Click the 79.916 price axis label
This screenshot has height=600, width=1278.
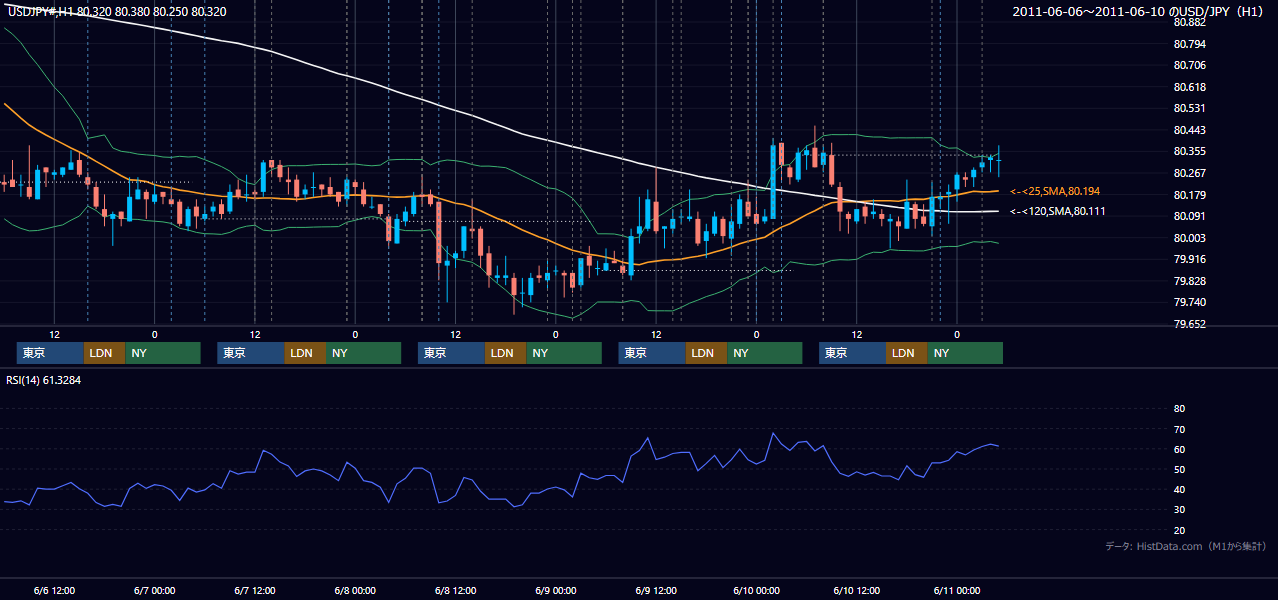point(1188,259)
